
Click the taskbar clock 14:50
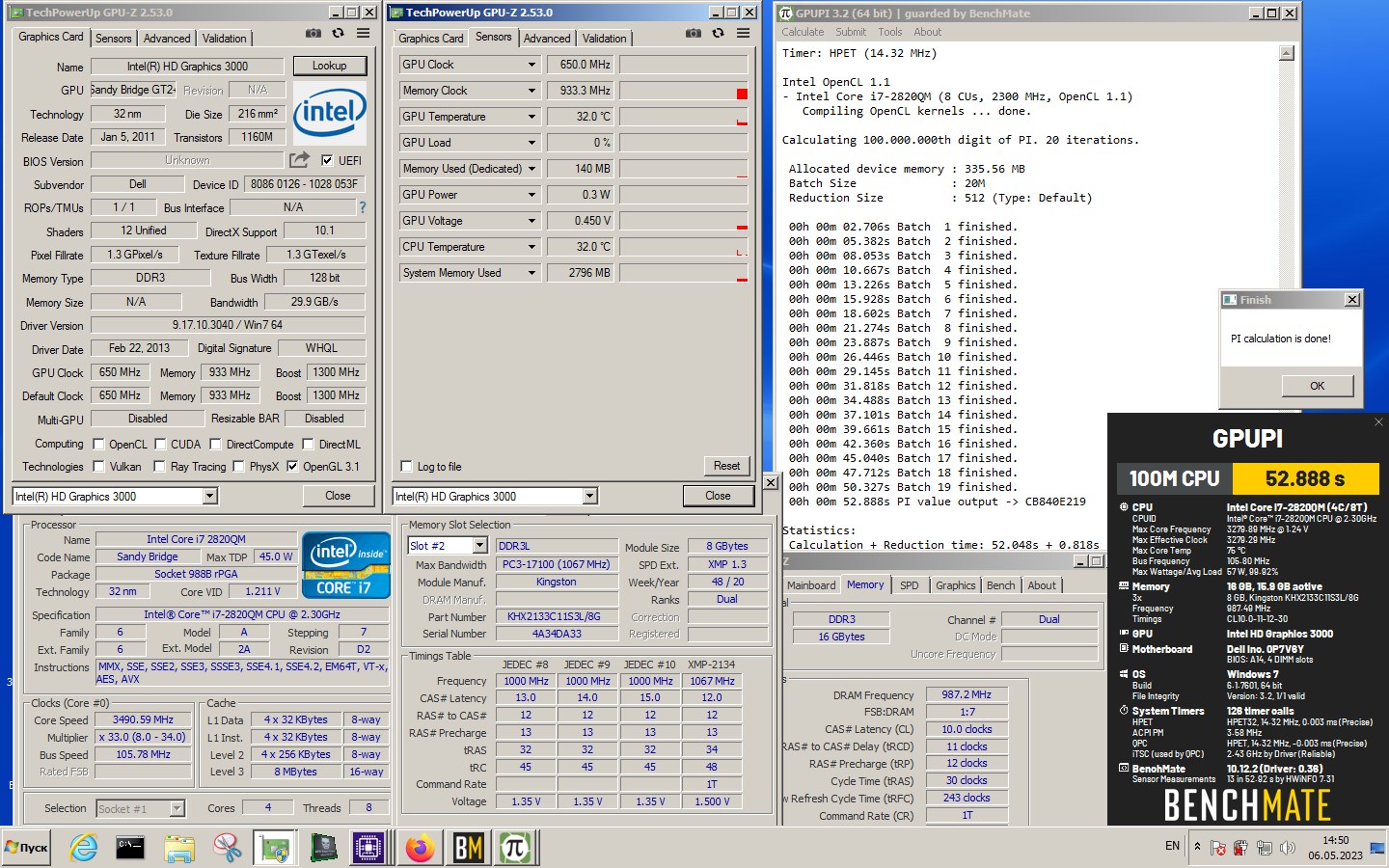click(1336, 840)
